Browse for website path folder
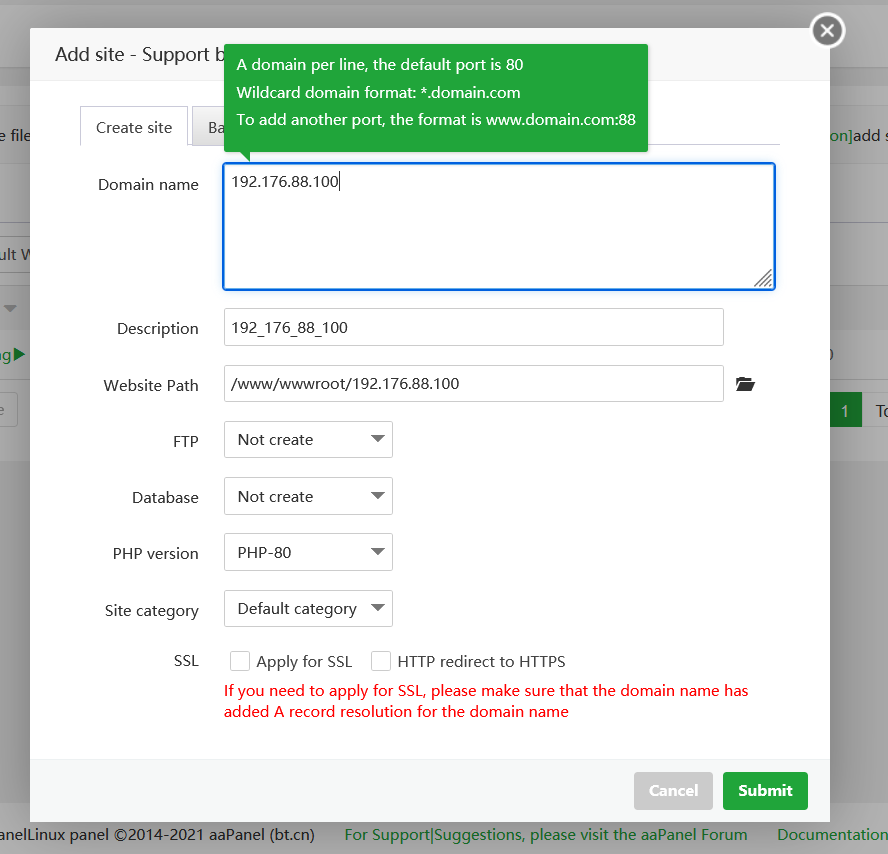 click(745, 384)
